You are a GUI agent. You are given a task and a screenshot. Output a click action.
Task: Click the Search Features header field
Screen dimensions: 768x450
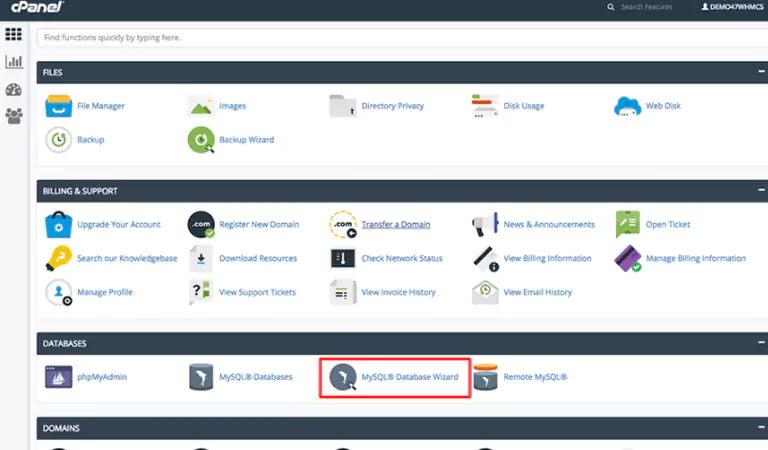point(647,7)
